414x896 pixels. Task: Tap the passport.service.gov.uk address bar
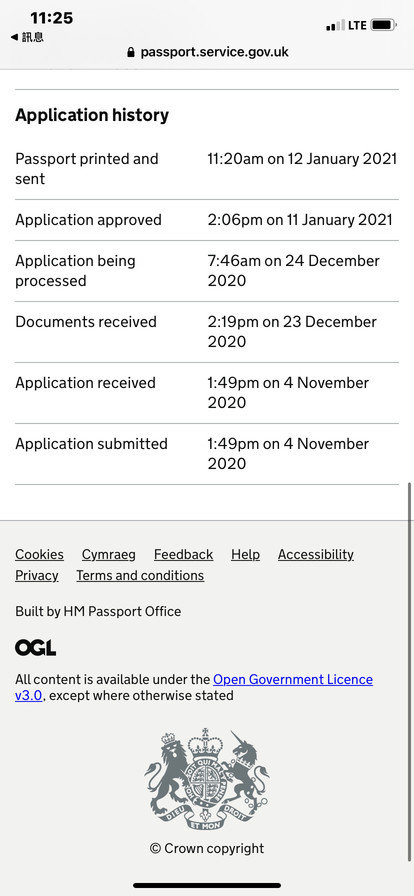click(207, 53)
